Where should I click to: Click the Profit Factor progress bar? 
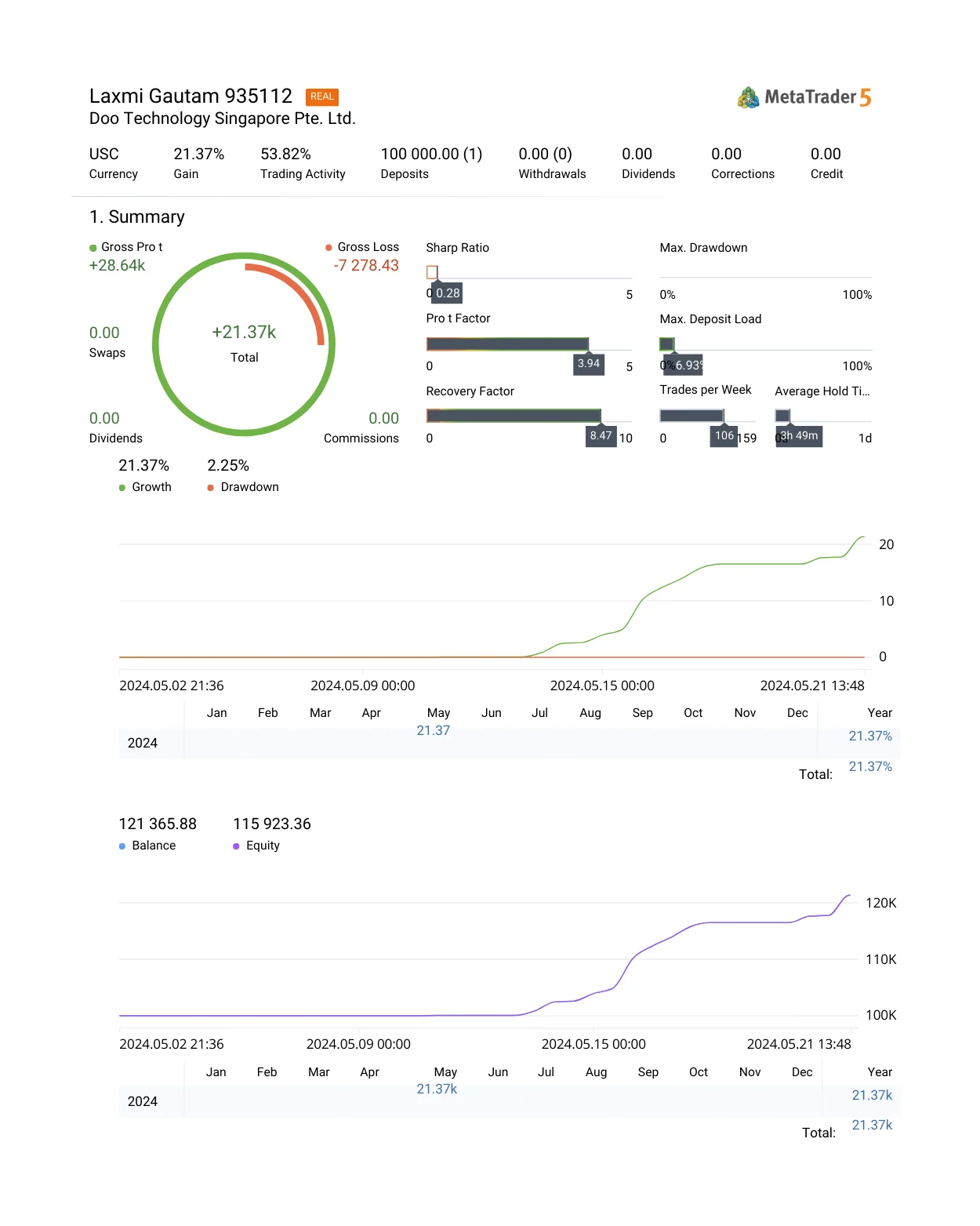(507, 344)
